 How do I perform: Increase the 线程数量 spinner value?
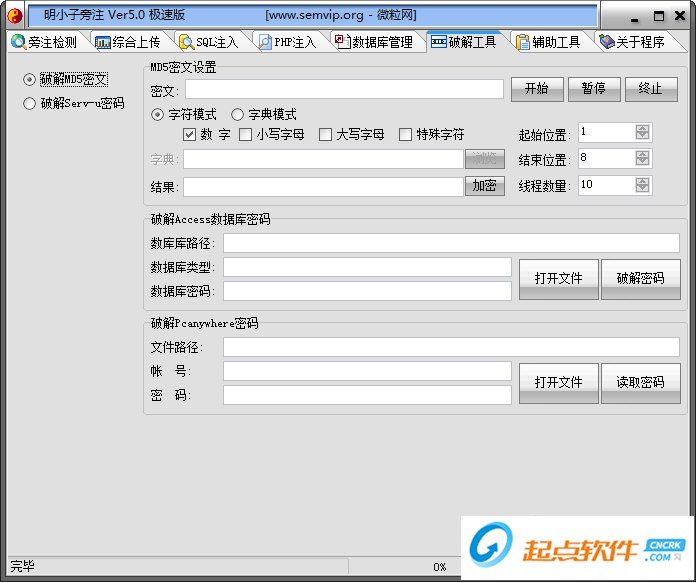tap(642, 180)
